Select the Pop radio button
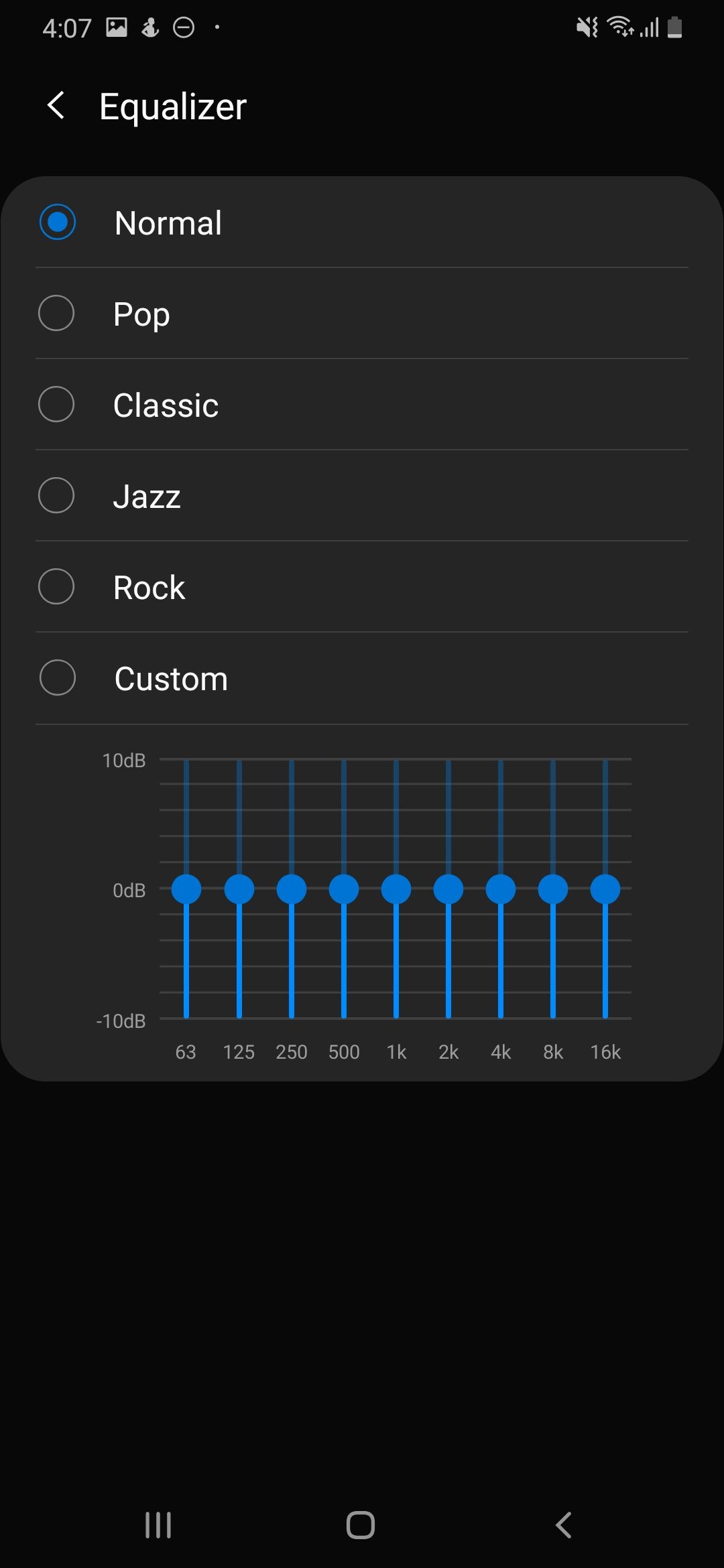 coord(56,313)
